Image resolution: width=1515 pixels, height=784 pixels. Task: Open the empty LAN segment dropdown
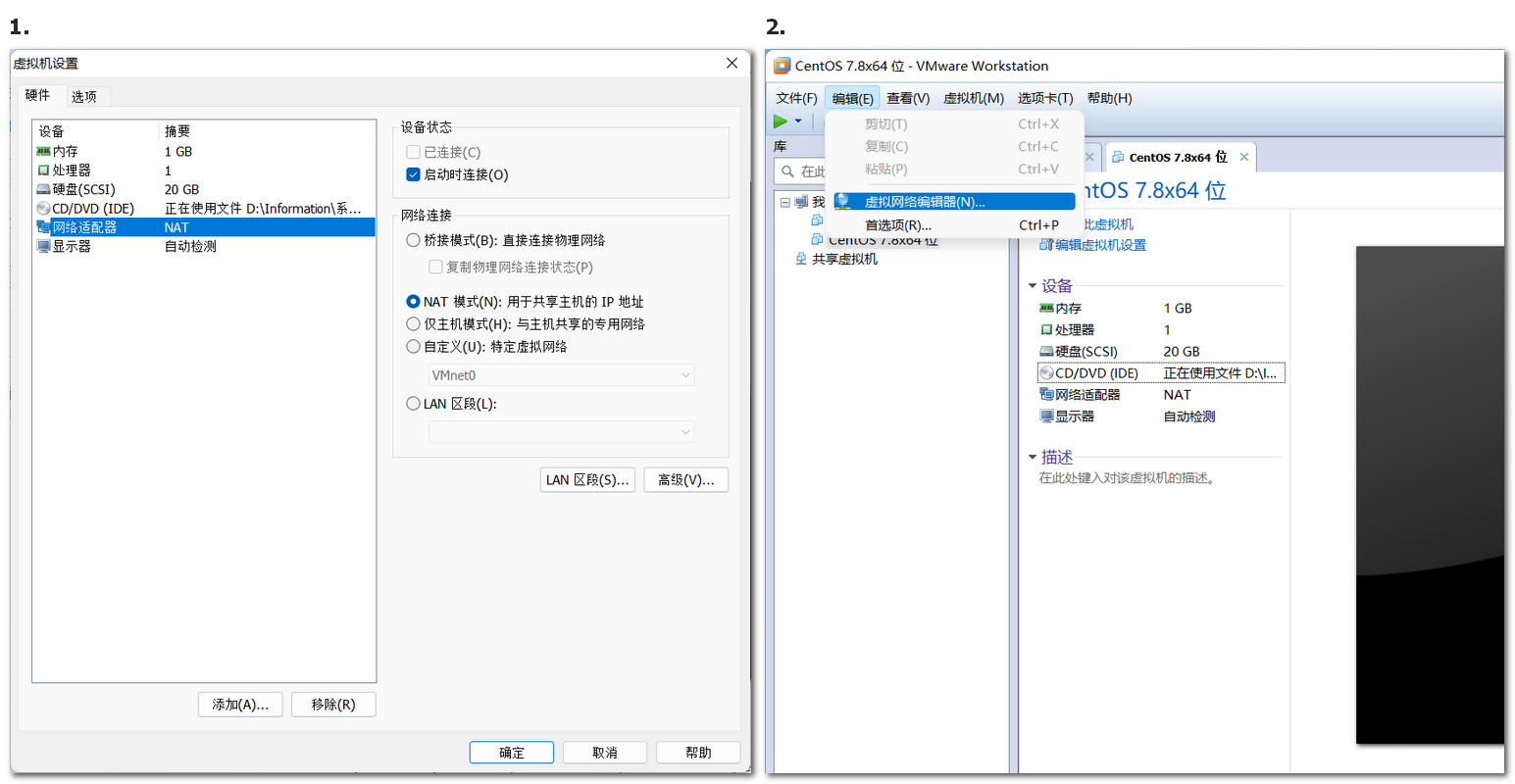pyautogui.click(x=562, y=432)
